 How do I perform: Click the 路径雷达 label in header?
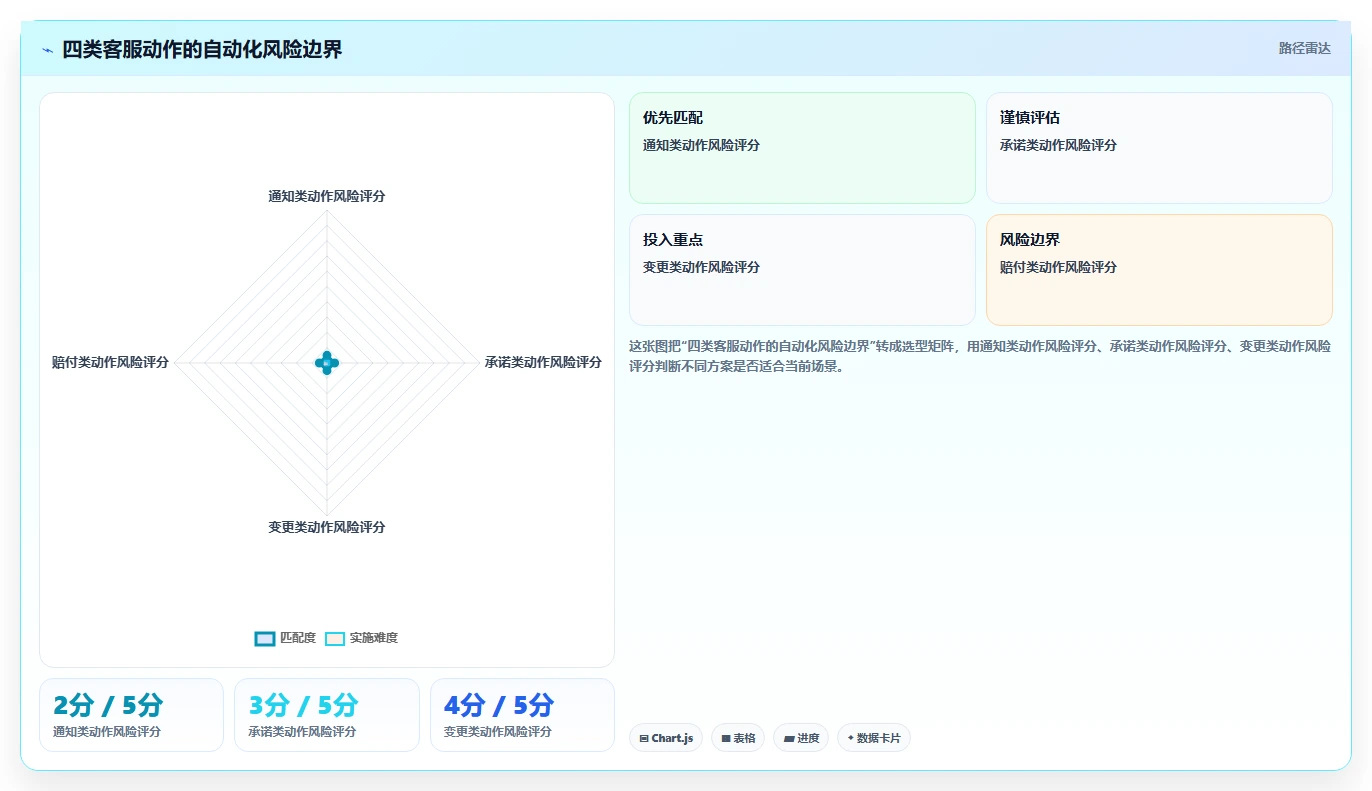[1305, 48]
